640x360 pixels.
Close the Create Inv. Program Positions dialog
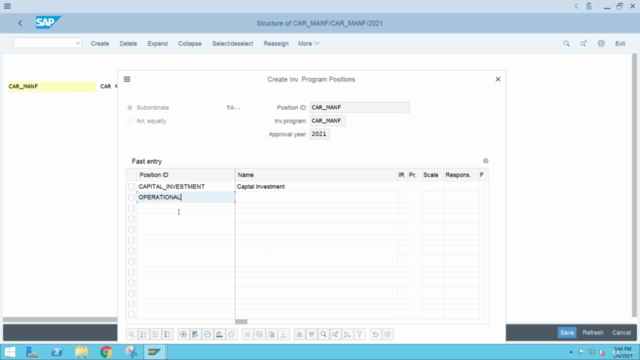pyautogui.click(x=498, y=79)
